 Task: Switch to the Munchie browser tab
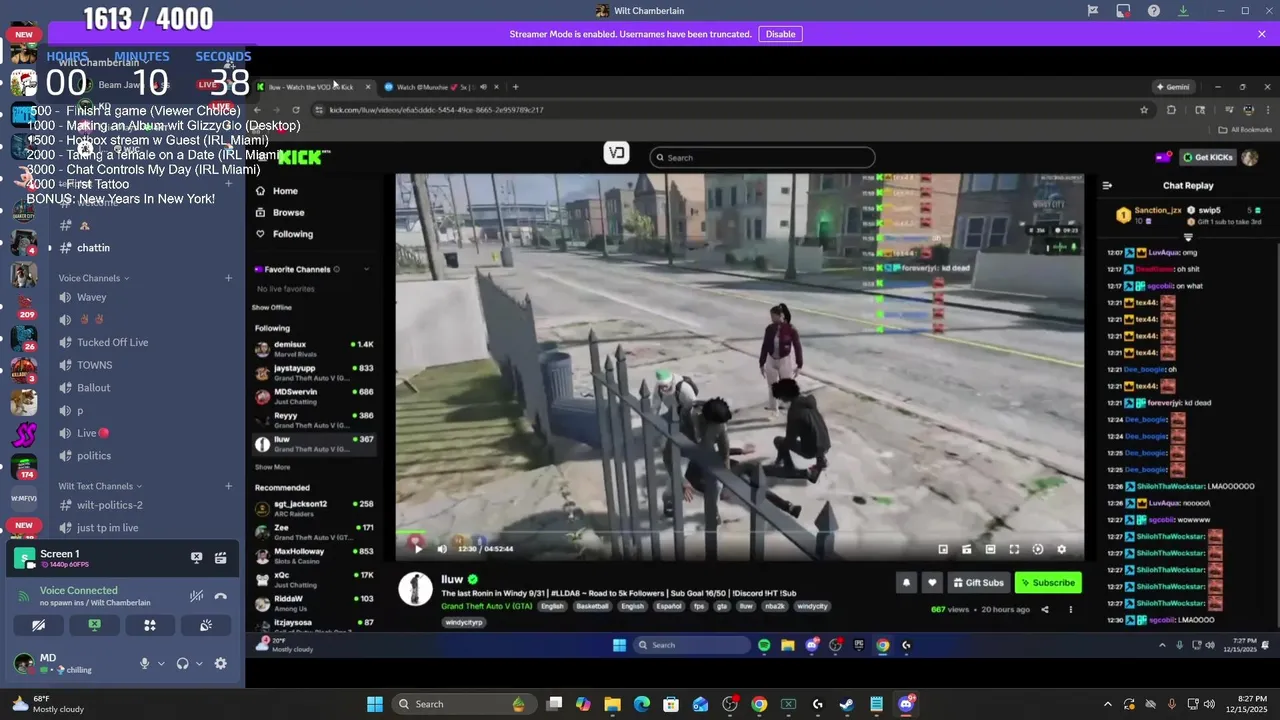441,87
